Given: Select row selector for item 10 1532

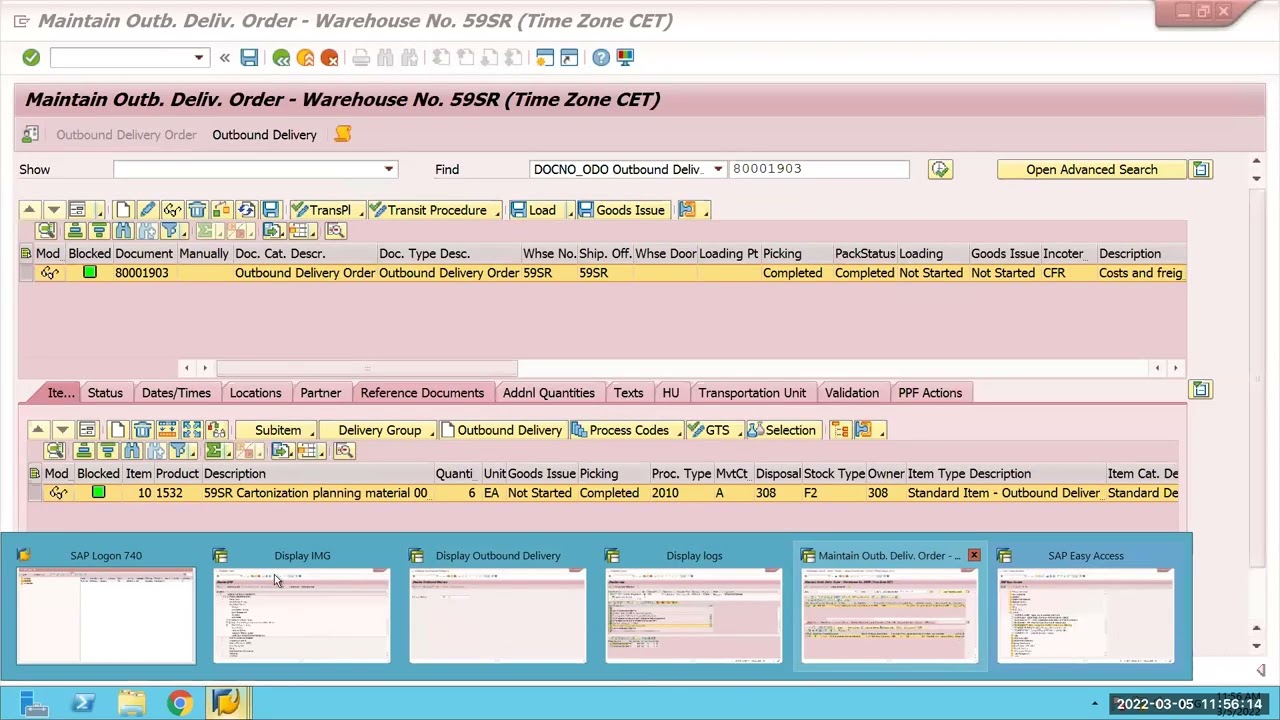Looking at the screenshot, I should 34,493.
